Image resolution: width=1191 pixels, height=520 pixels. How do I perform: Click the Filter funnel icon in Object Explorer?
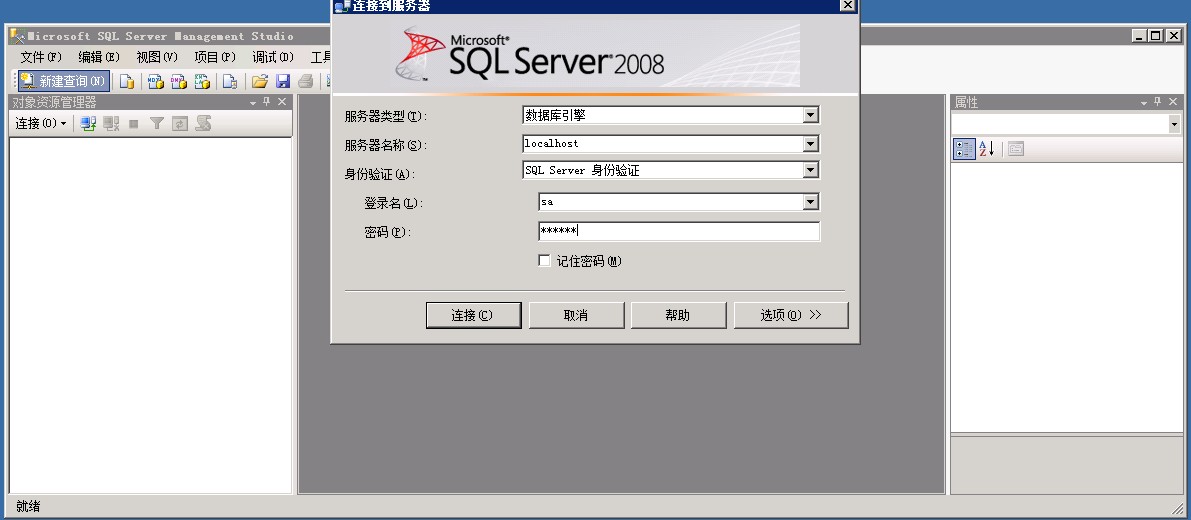(157, 123)
